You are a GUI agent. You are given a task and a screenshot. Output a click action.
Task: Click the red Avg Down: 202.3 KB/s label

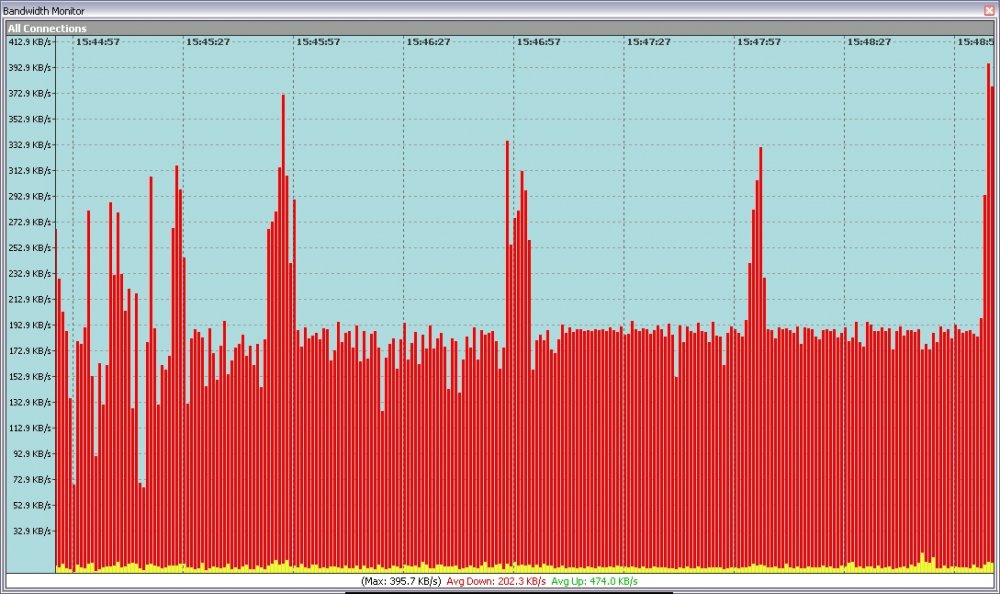click(496, 581)
